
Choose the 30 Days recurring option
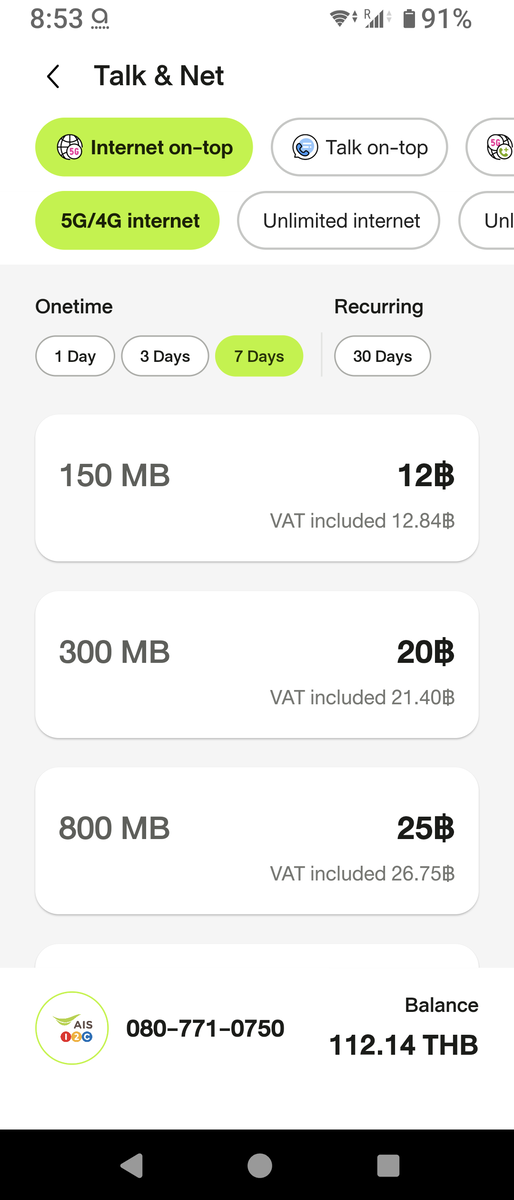tap(382, 356)
